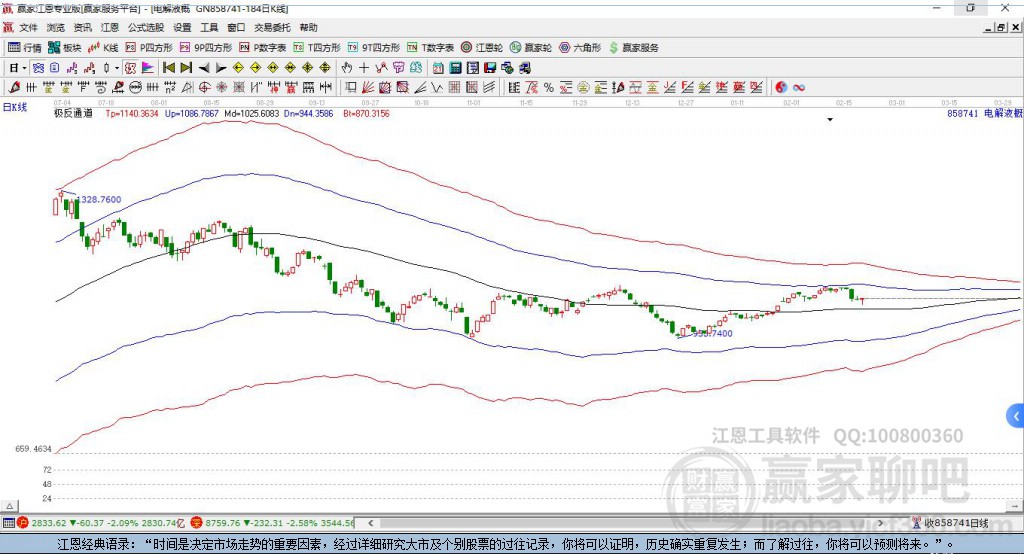Screen dimensions: 1024x554
Task: Select the percent % retracement tool
Action: point(549,88)
